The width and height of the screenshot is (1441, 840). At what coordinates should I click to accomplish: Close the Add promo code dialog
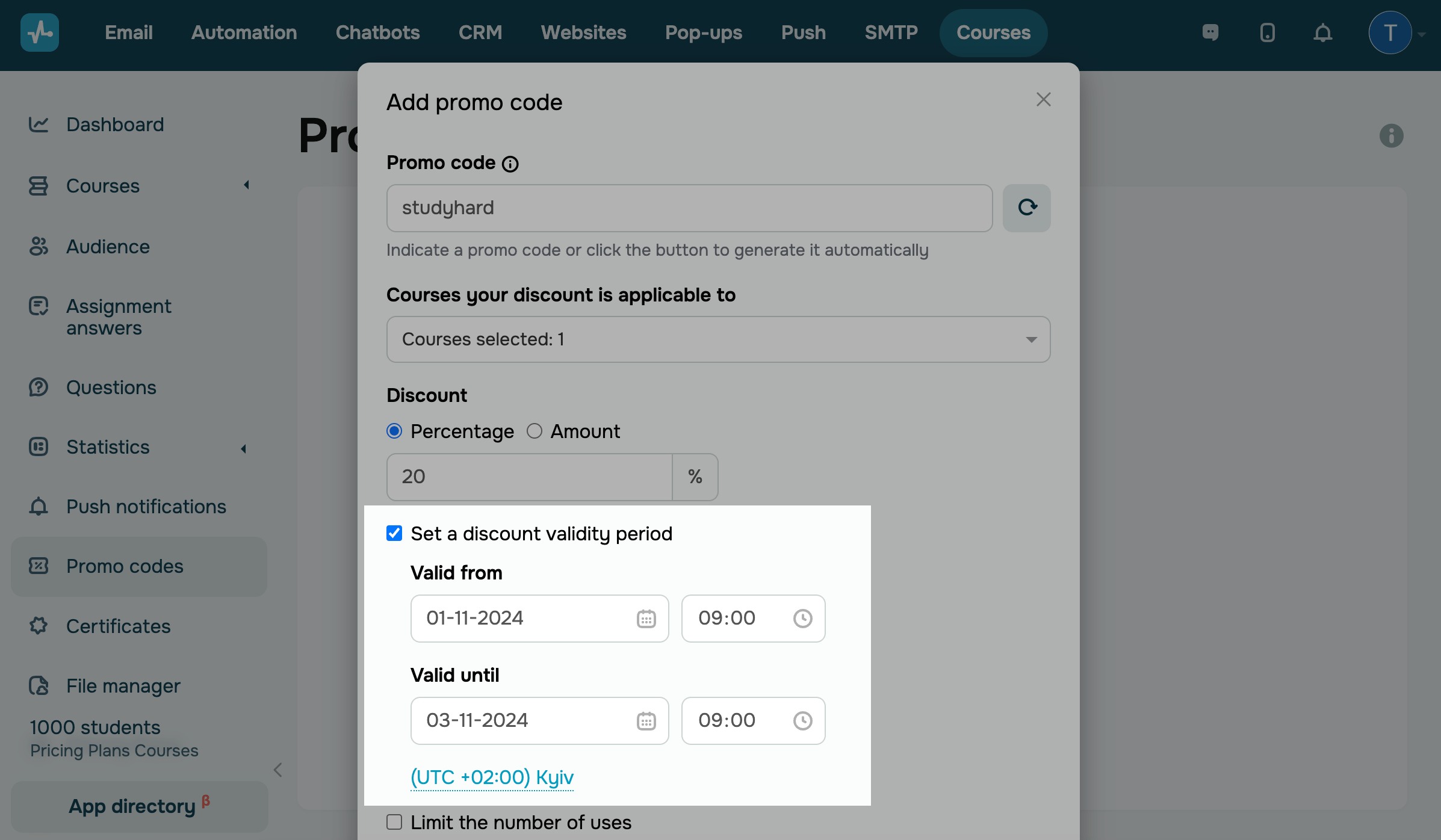1043,99
